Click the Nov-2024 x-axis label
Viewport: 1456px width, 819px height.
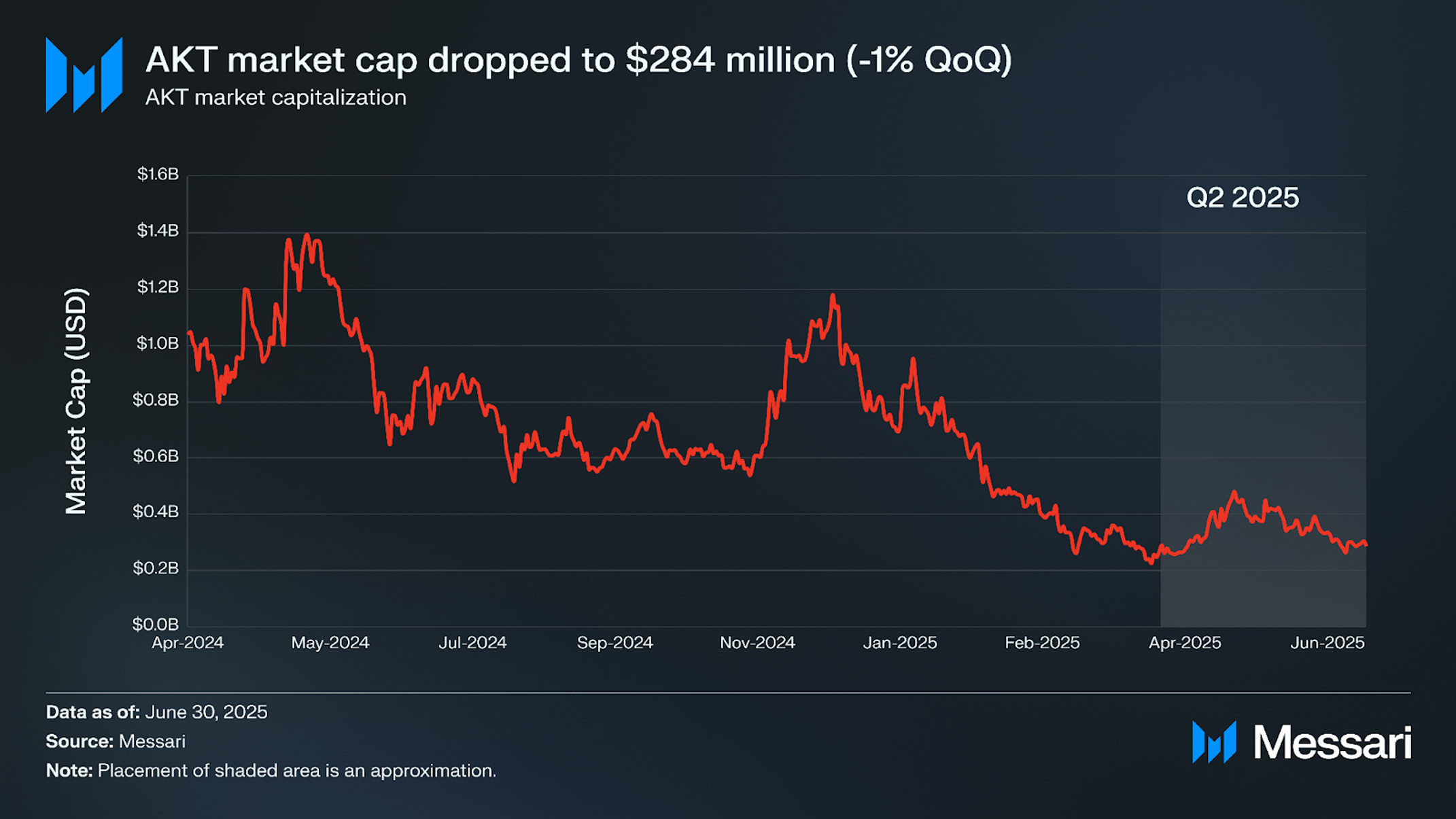coord(757,643)
